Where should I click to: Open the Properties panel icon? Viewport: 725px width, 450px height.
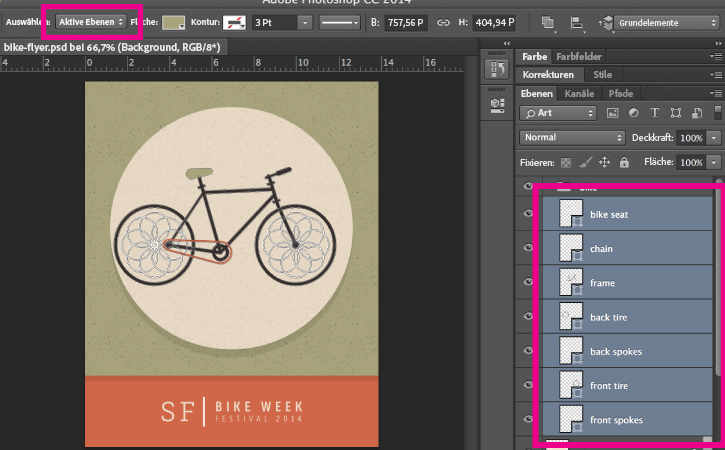point(496,103)
